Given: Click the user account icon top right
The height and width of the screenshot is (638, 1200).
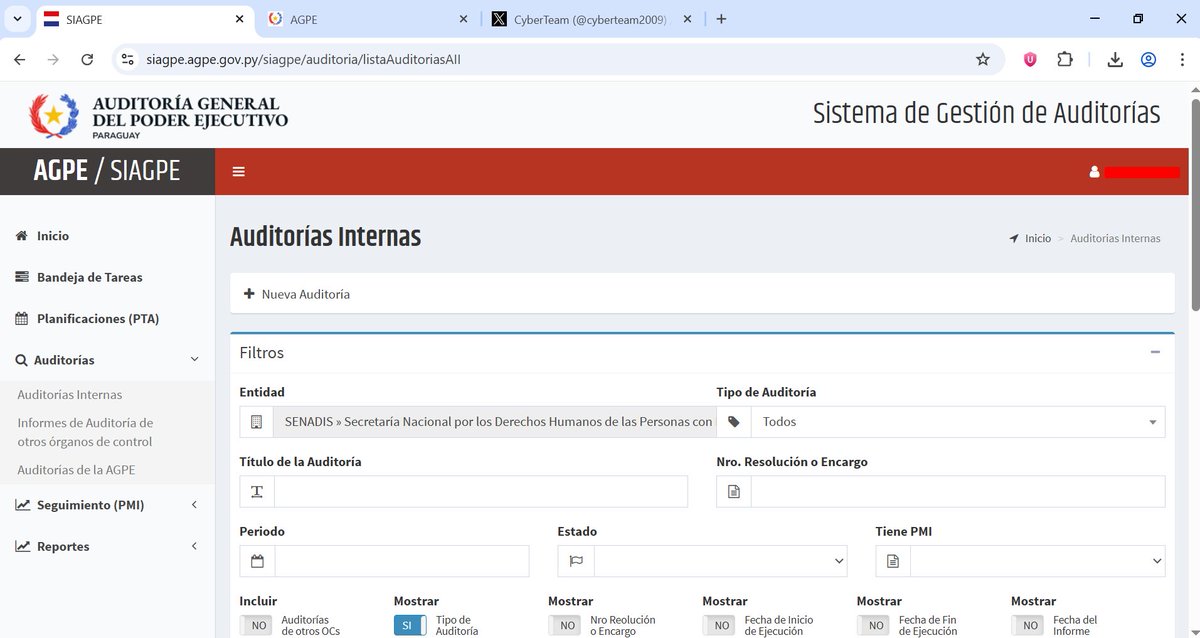Looking at the screenshot, I should [1092, 171].
